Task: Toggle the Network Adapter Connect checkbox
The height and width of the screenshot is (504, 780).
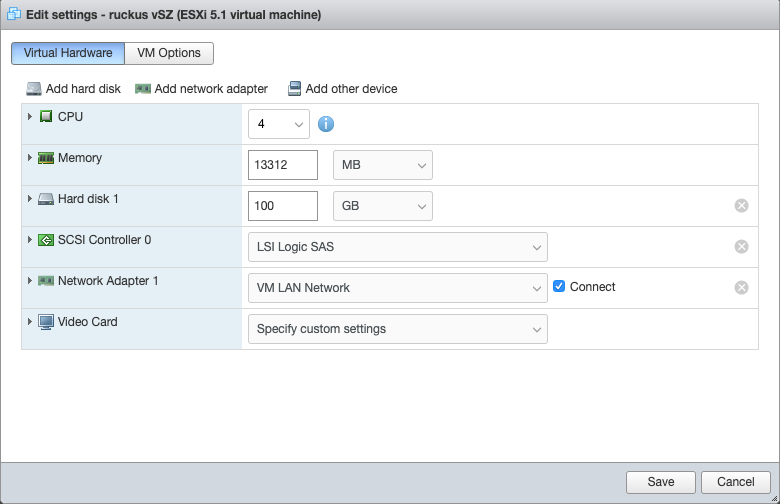Action: (x=560, y=287)
